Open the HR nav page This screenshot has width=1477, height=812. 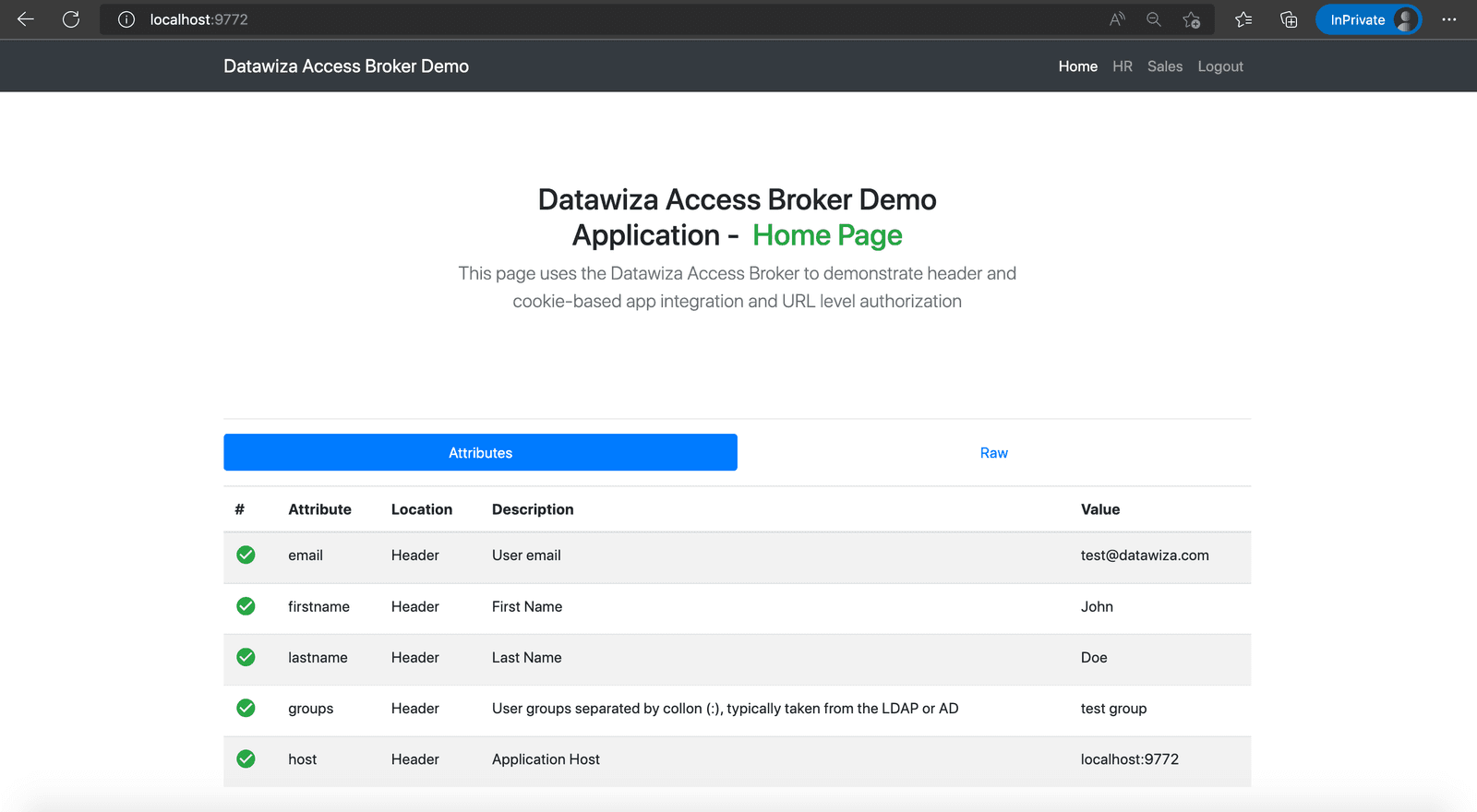[x=1122, y=66]
